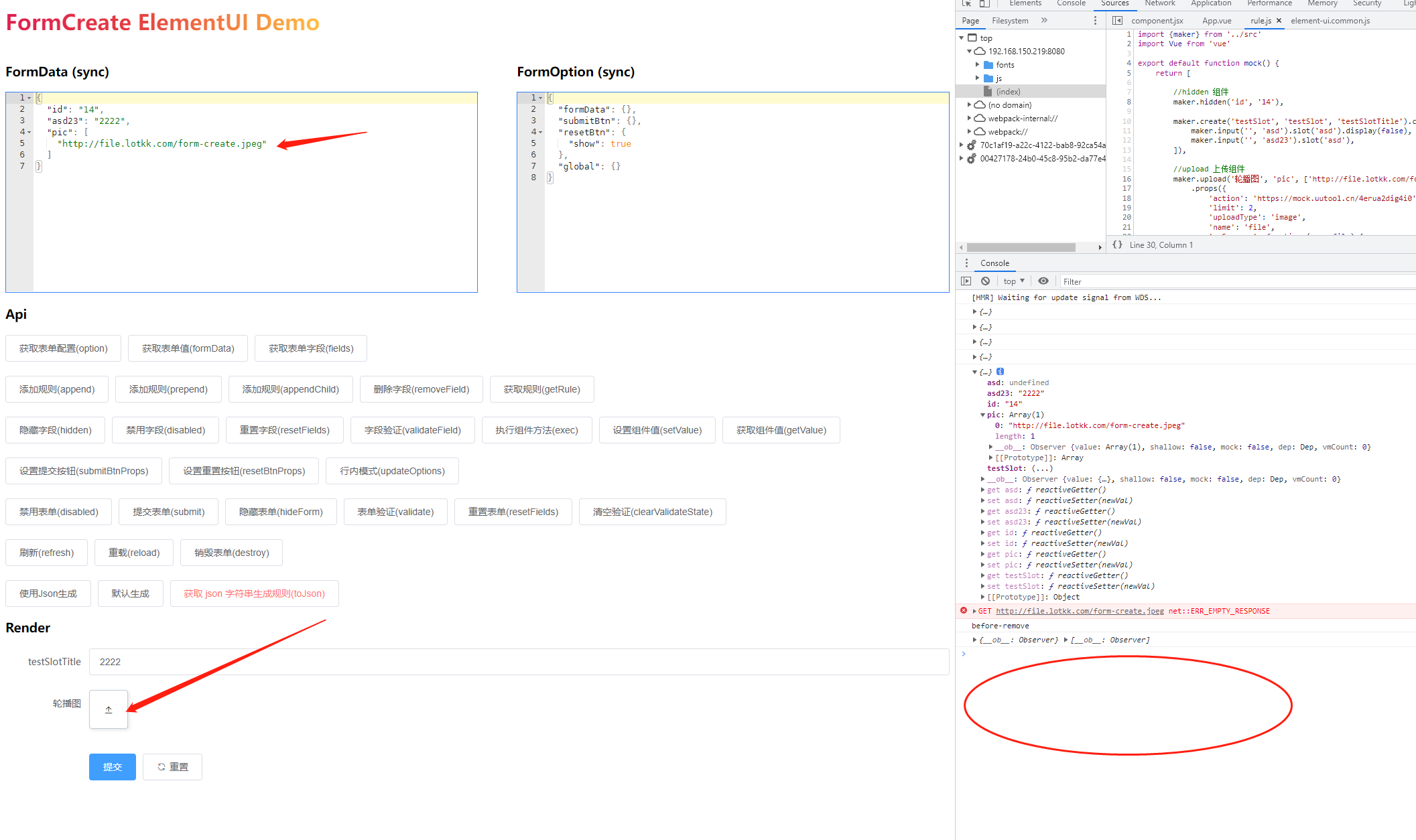Collapse the pic Array(1) object in console
Image resolution: width=1416 pixels, height=840 pixels.
[x=982, y=414]
